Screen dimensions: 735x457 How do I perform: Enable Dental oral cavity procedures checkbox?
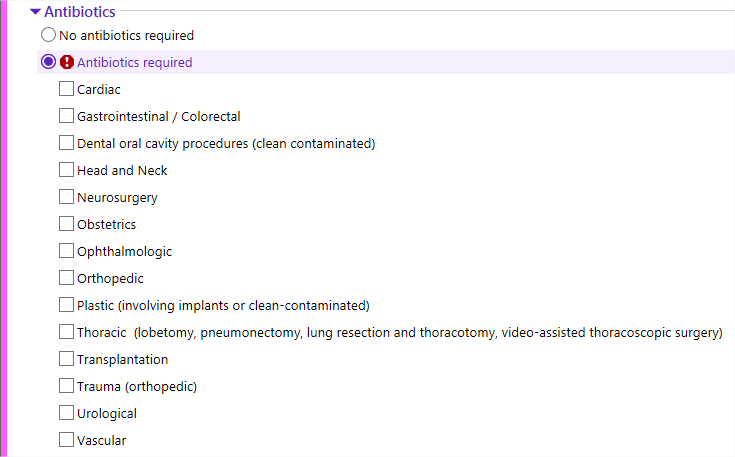point(66,143)
